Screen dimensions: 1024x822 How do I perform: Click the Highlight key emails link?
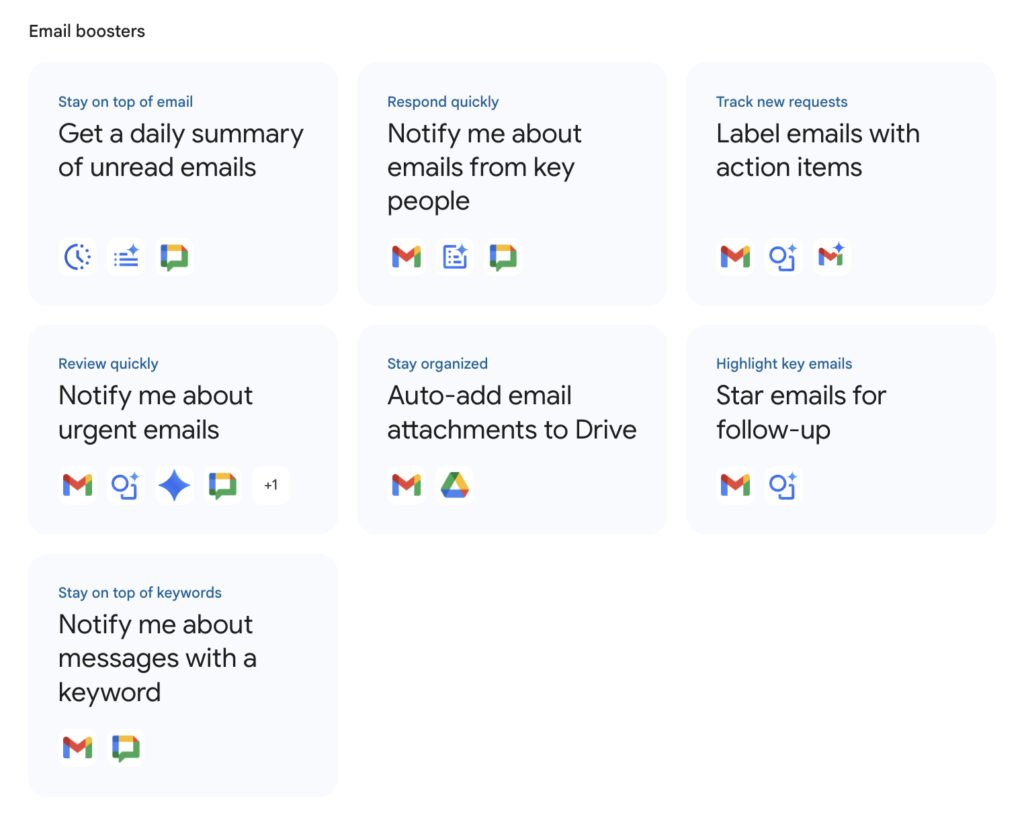784,363
